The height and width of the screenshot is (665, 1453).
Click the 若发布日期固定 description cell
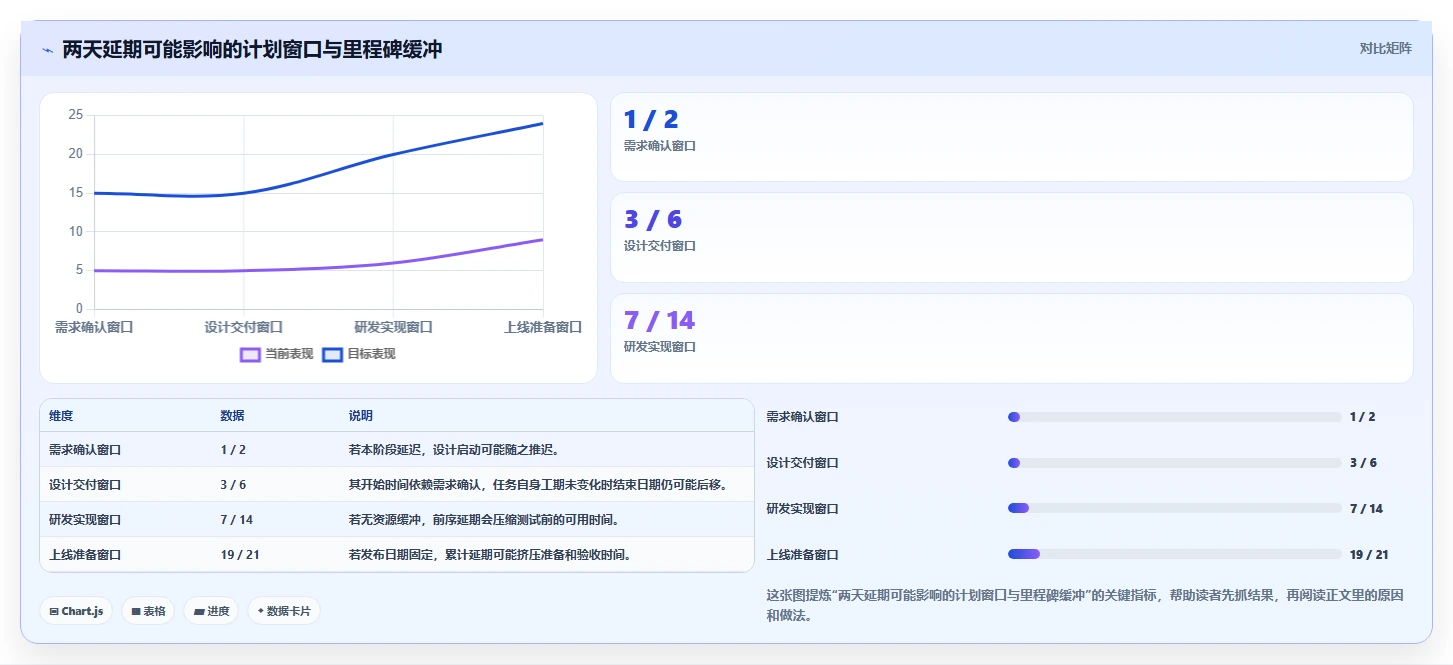[x=490, y=554]
